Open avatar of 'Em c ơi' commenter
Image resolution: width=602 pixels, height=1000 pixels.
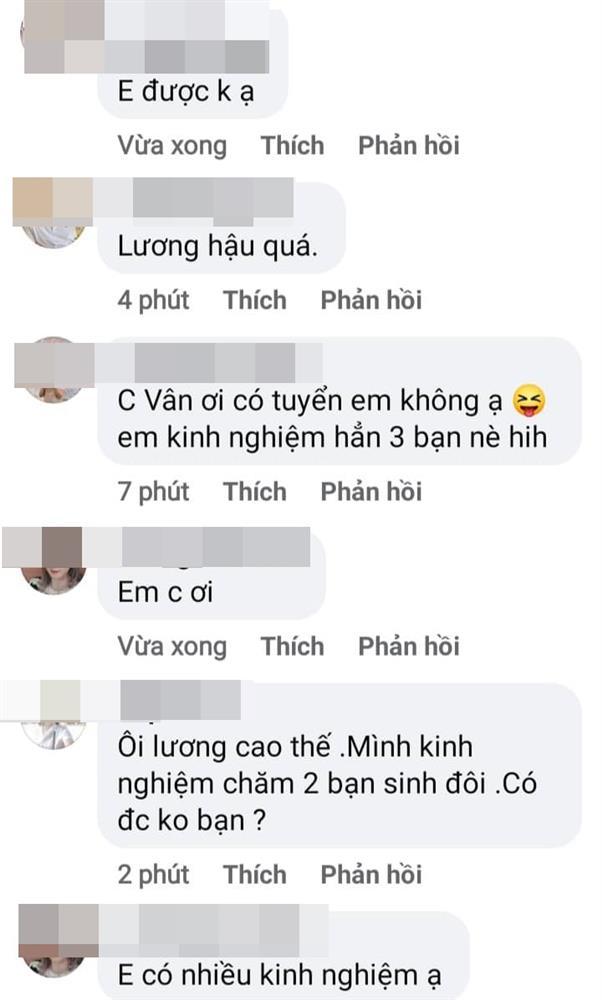tap(54, 562)
